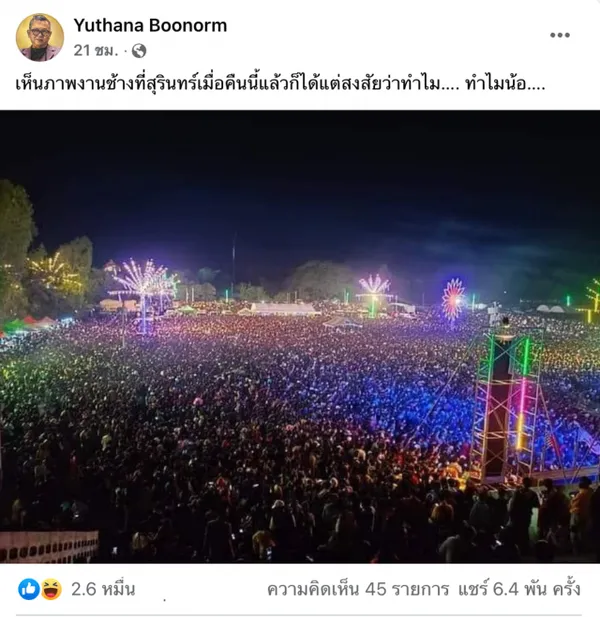Click the globe public audience icon
The height and width of the screenshot is (617, 600).
tap(138, 51)
